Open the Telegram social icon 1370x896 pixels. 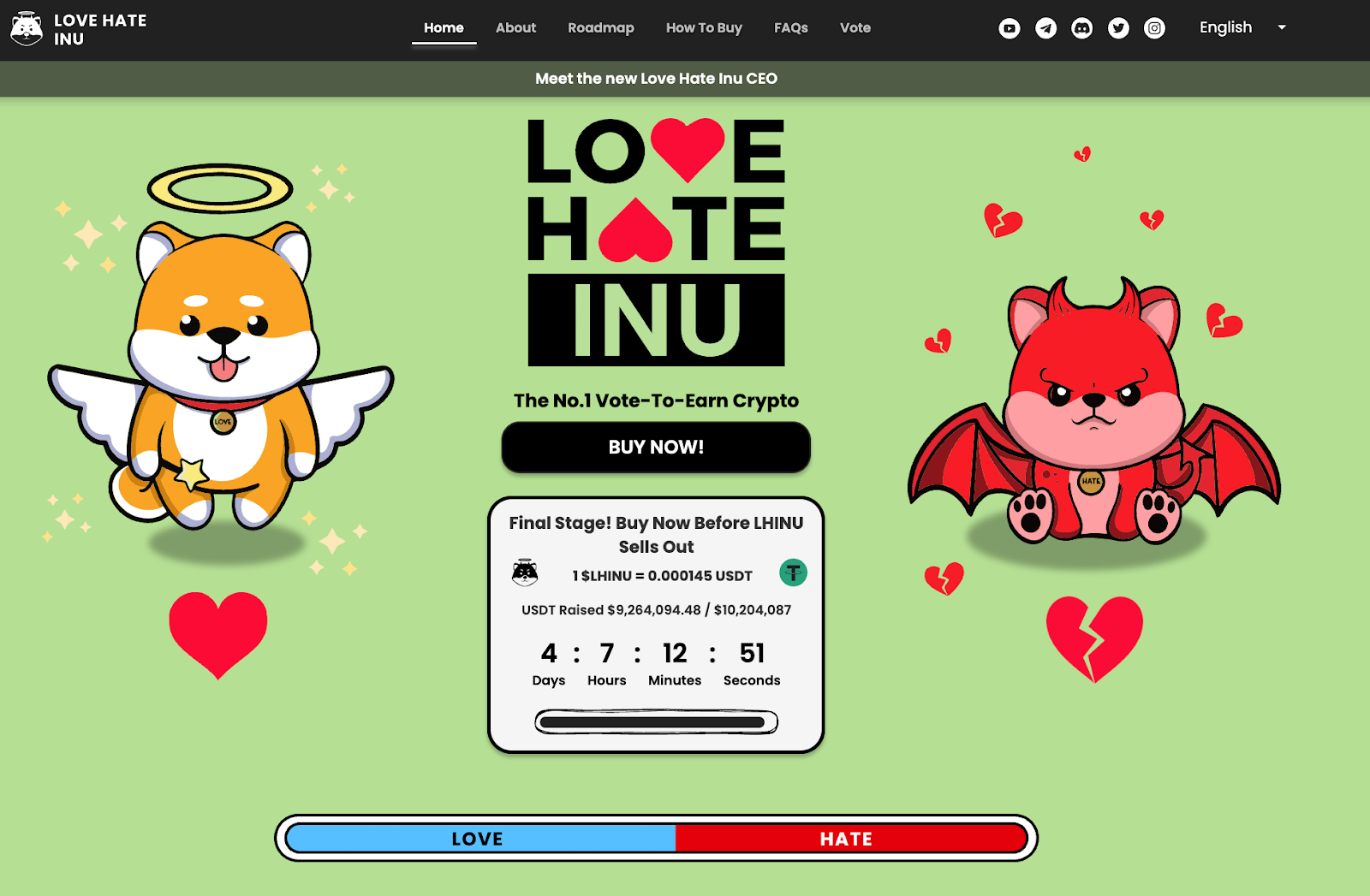[x=1045, y=28]
